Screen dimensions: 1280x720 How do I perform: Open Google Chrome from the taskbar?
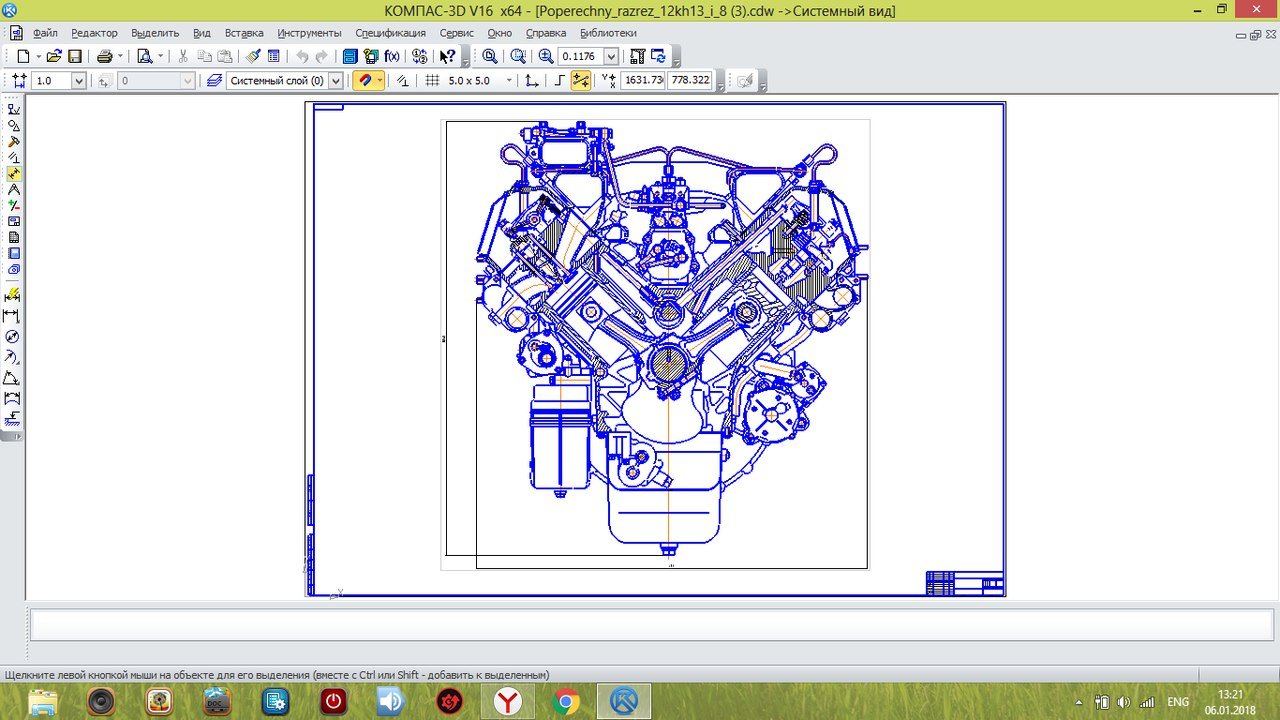point(566,702)
